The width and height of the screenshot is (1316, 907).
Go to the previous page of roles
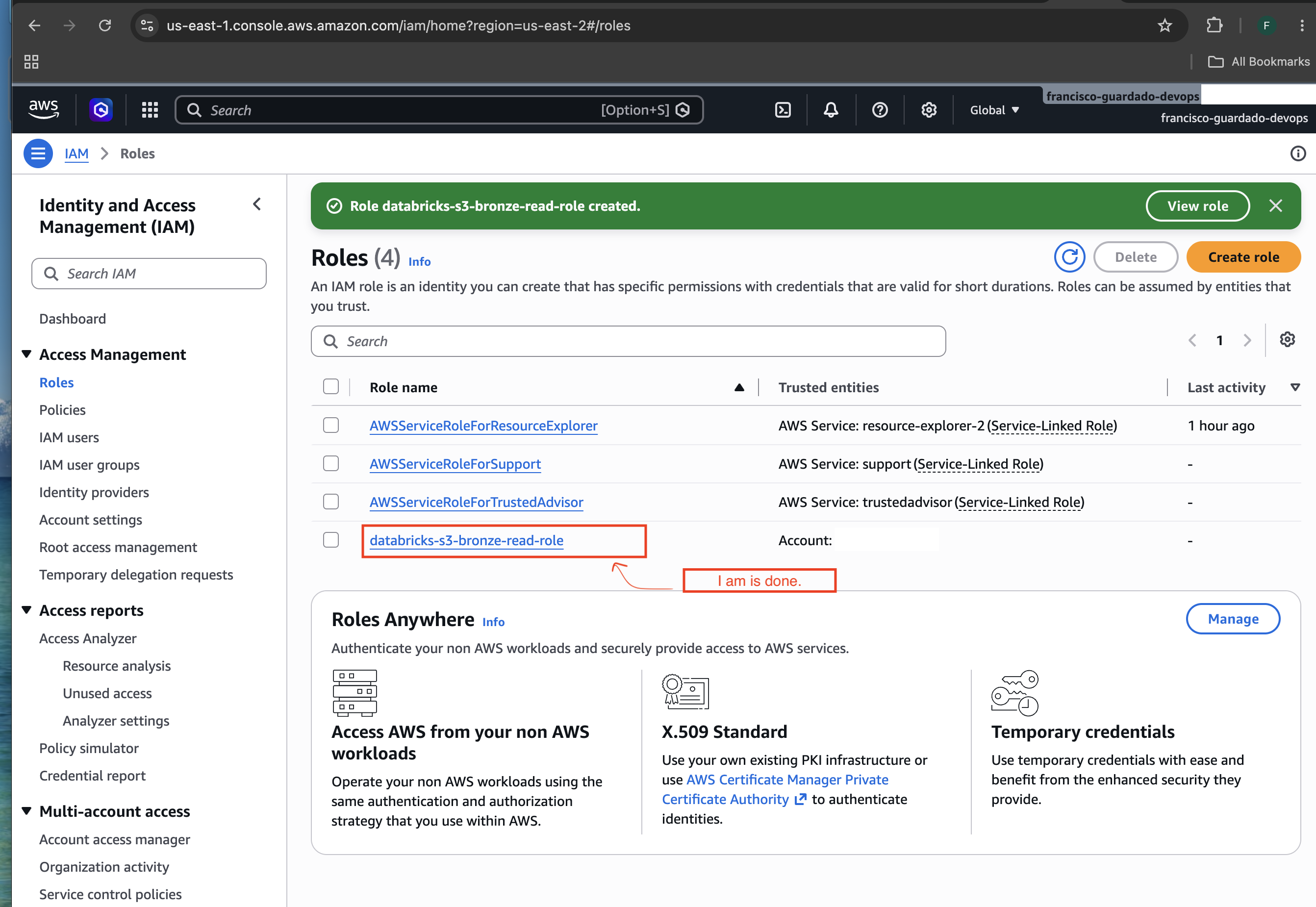coord(1192,340)
